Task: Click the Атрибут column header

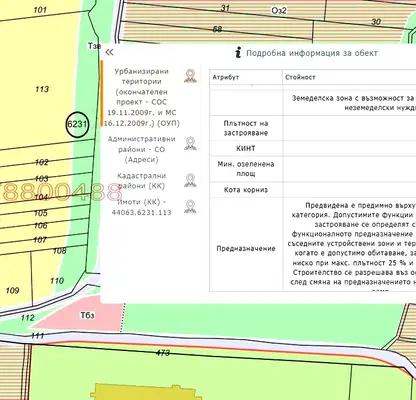Action: point(226,77)
